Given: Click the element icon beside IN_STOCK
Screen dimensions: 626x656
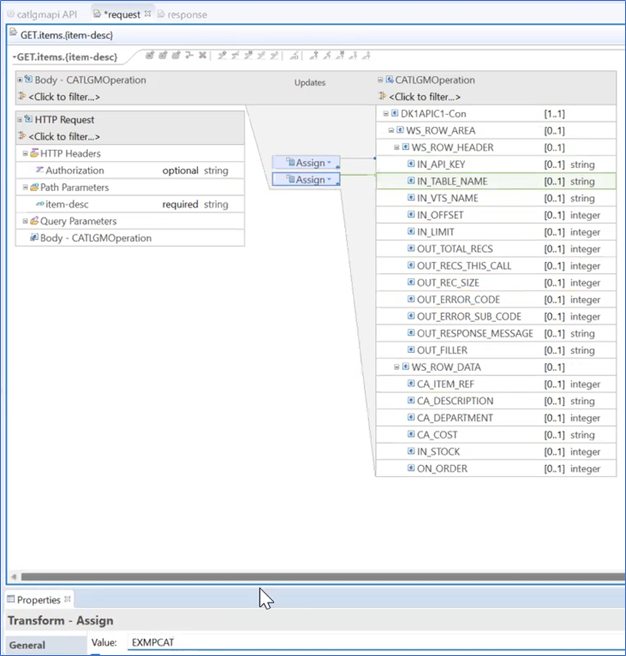Looking at the screenshot, I should 411,451.
